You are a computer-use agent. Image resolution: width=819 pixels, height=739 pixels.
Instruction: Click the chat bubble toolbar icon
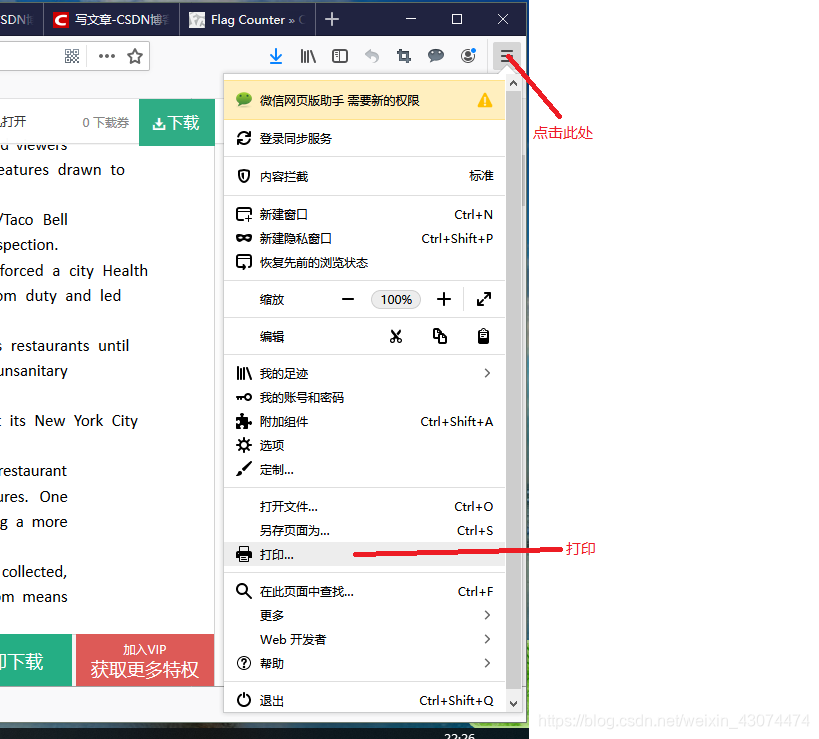click(x=436, y=55)
